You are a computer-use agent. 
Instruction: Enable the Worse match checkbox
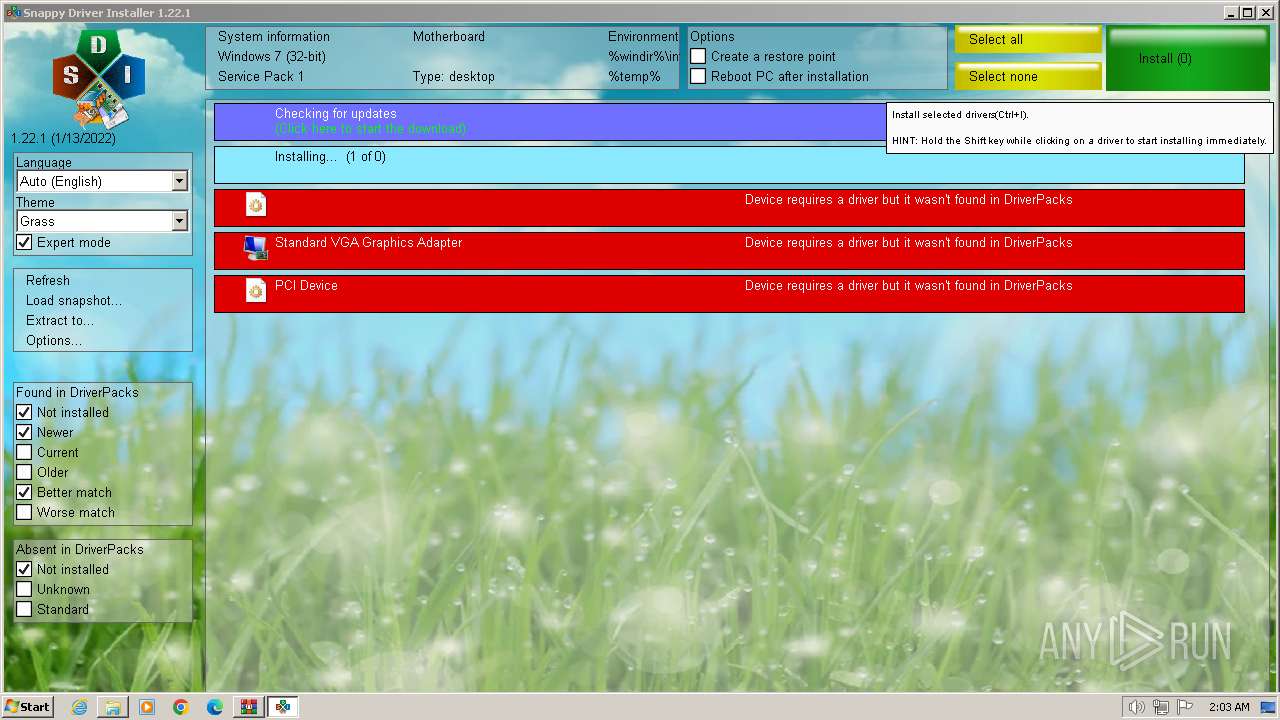coord(24,513)
